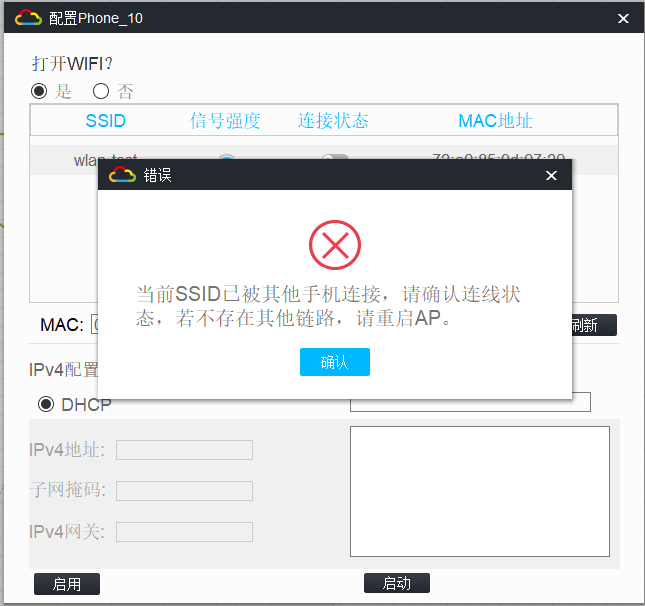The width and height of the screenshot is (645, 606).
Task: Close the 配置Phone_10 window
Action: [x=623, y=18]
